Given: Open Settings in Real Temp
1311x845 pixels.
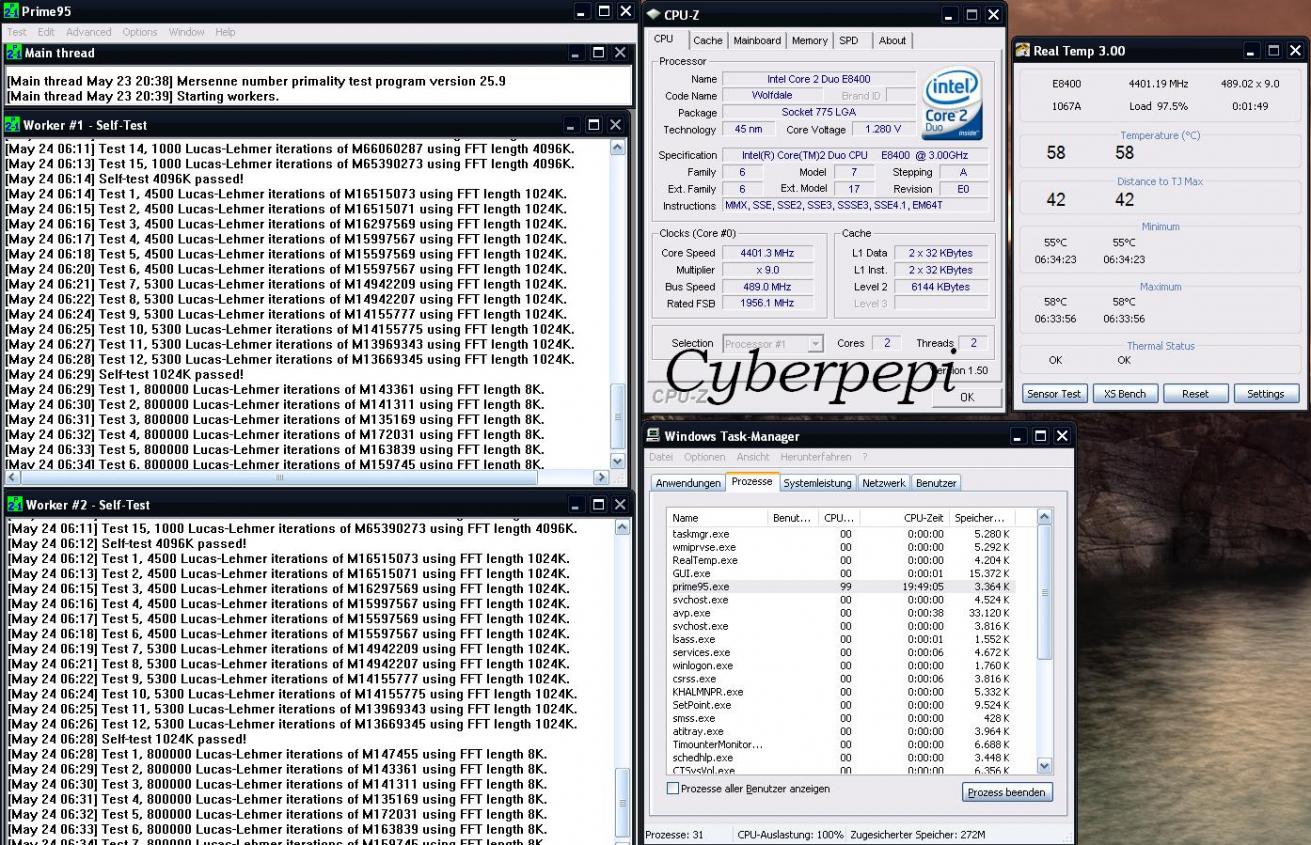Looking at the screenshot, I should (x=1265, y=394).
